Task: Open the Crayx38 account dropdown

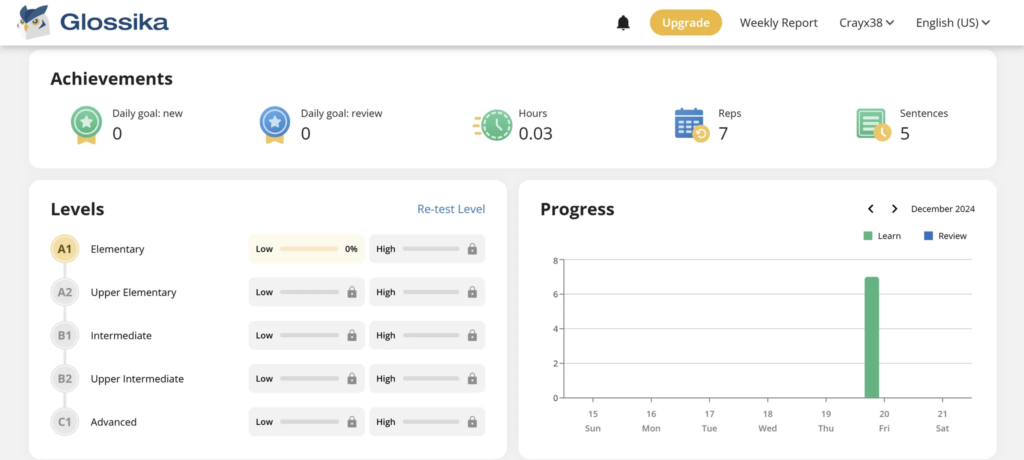Action: coord(867,23)
